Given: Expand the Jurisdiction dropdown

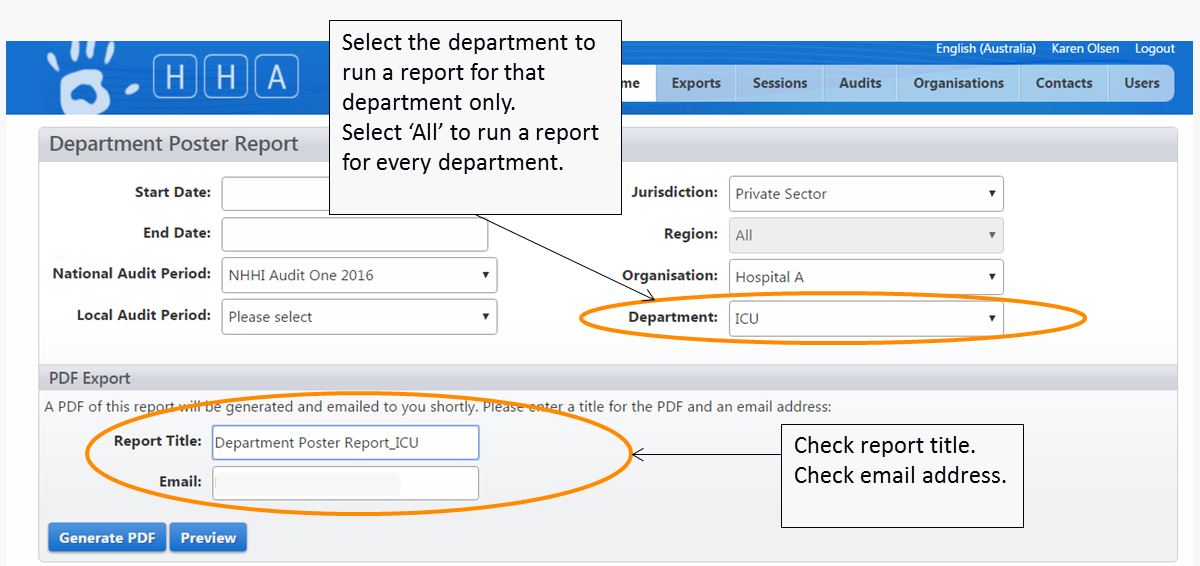Looking at the screenshot, I should [x=866, y=194].
